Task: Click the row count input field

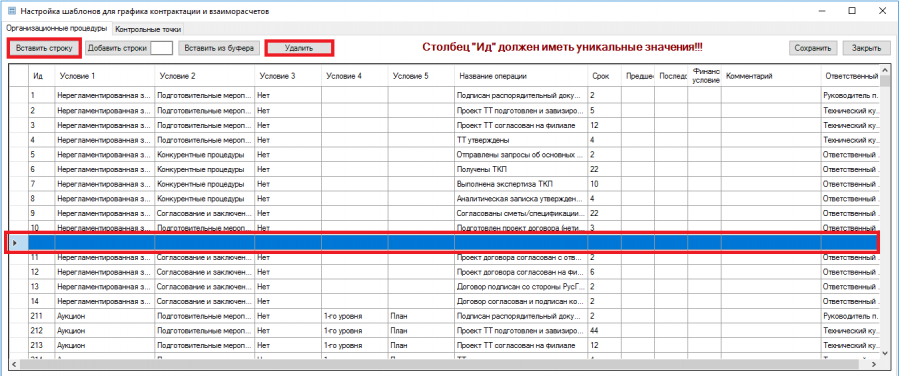Action: [161, 48]
